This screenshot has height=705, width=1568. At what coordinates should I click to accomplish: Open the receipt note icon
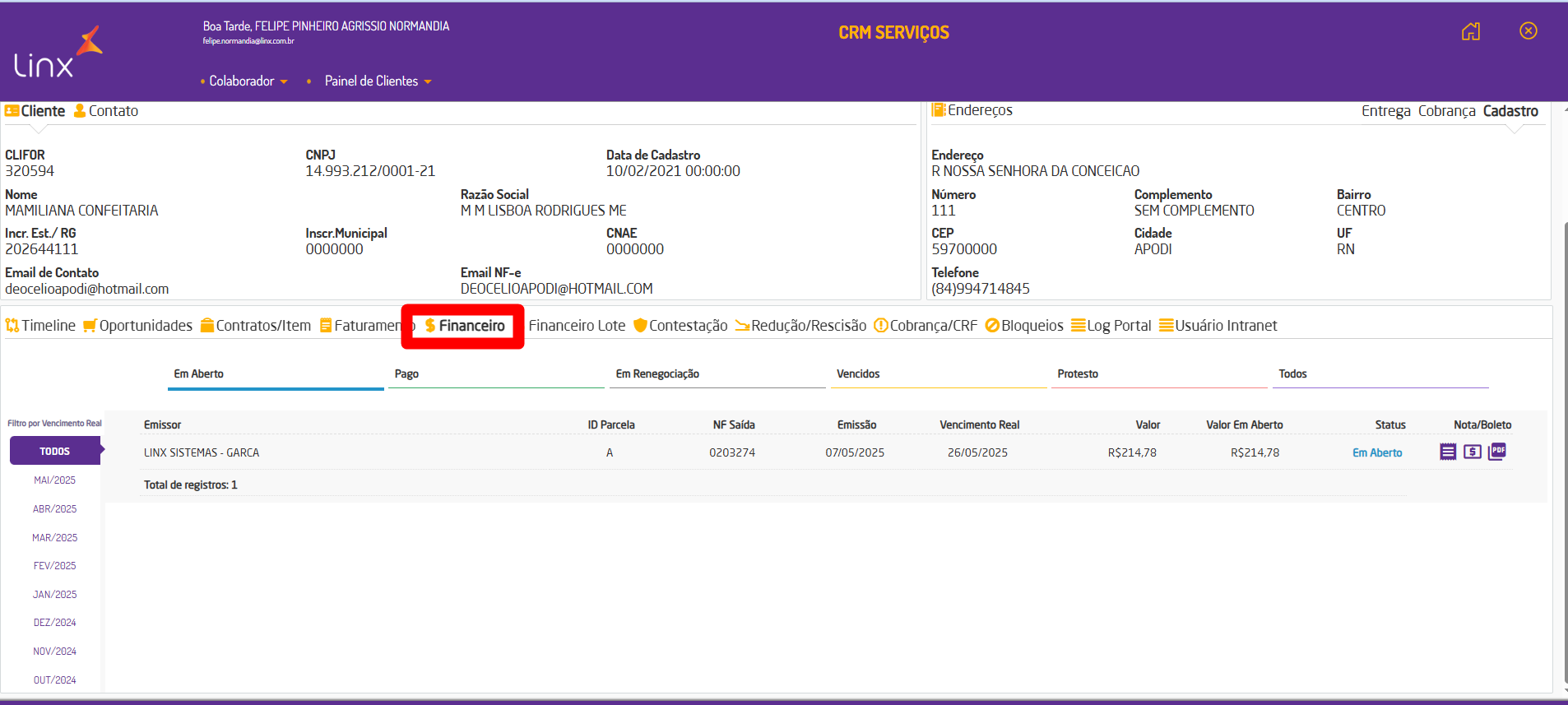[x=1448, y=452]
